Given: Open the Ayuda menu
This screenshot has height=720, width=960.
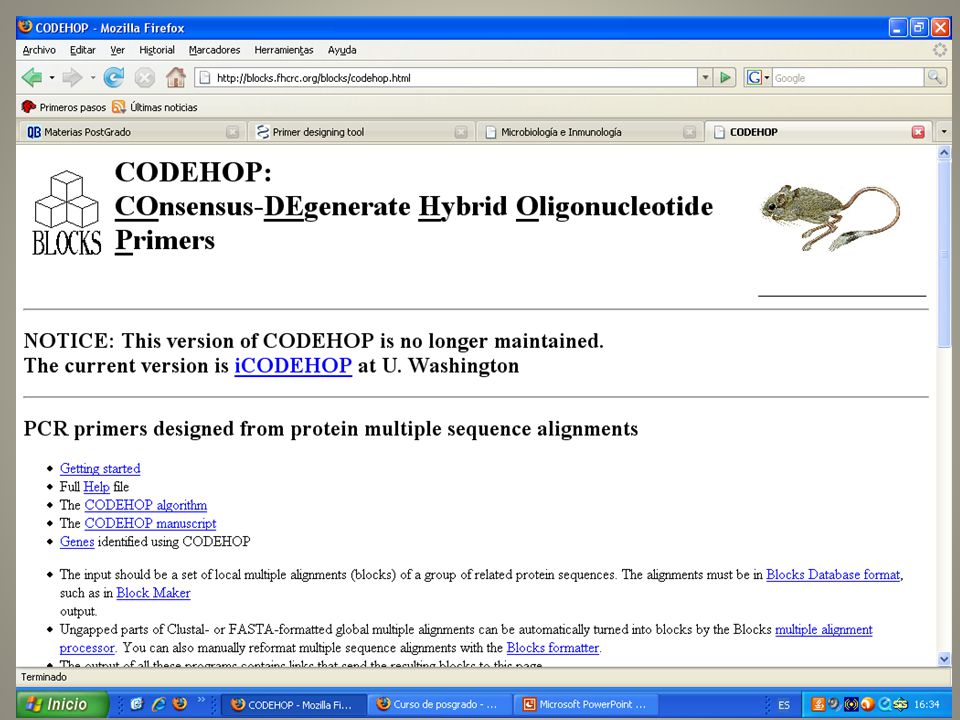Looking at the screenshot, I should pyautogui.click(x=342, y=50).
